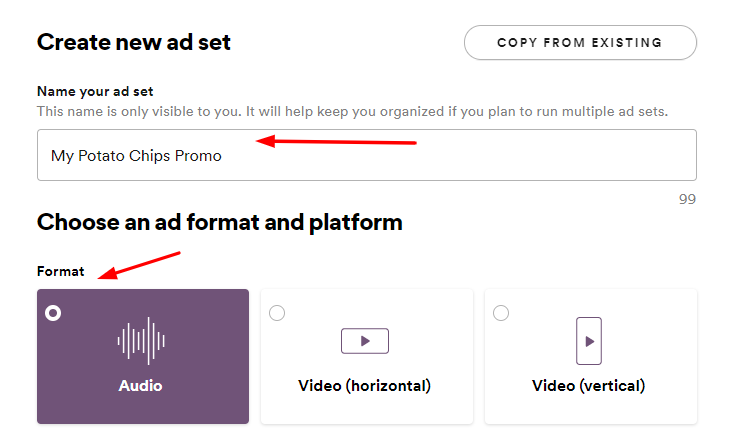The height and width of the screenshot is (447, 736).
Task: Select the Audio format radio button
Action: [x=53, y=313]
